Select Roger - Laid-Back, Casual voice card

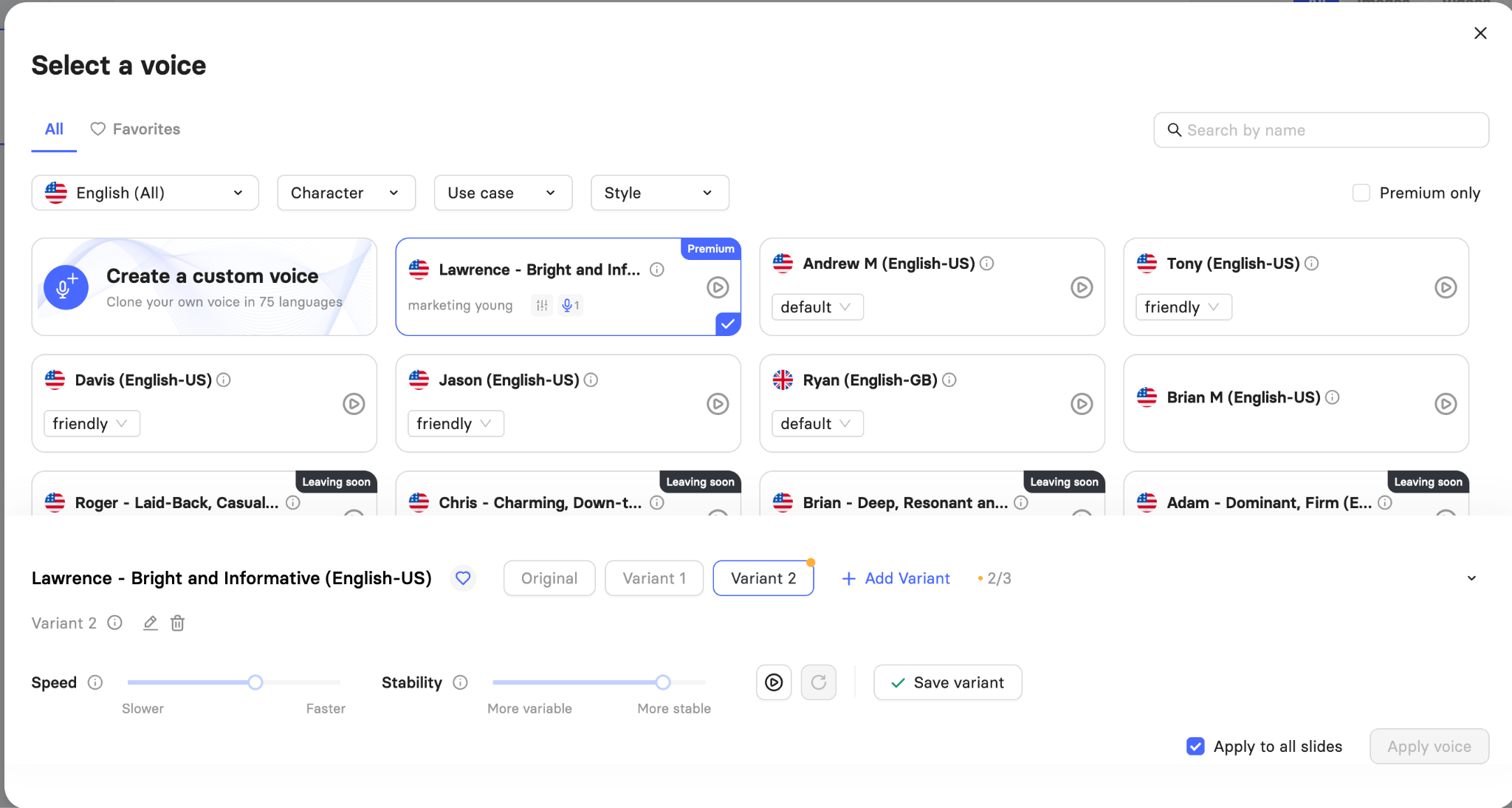205,493
